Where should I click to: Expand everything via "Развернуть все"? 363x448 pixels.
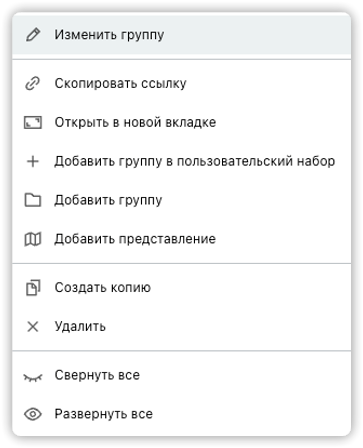click(x=182, y=414)
